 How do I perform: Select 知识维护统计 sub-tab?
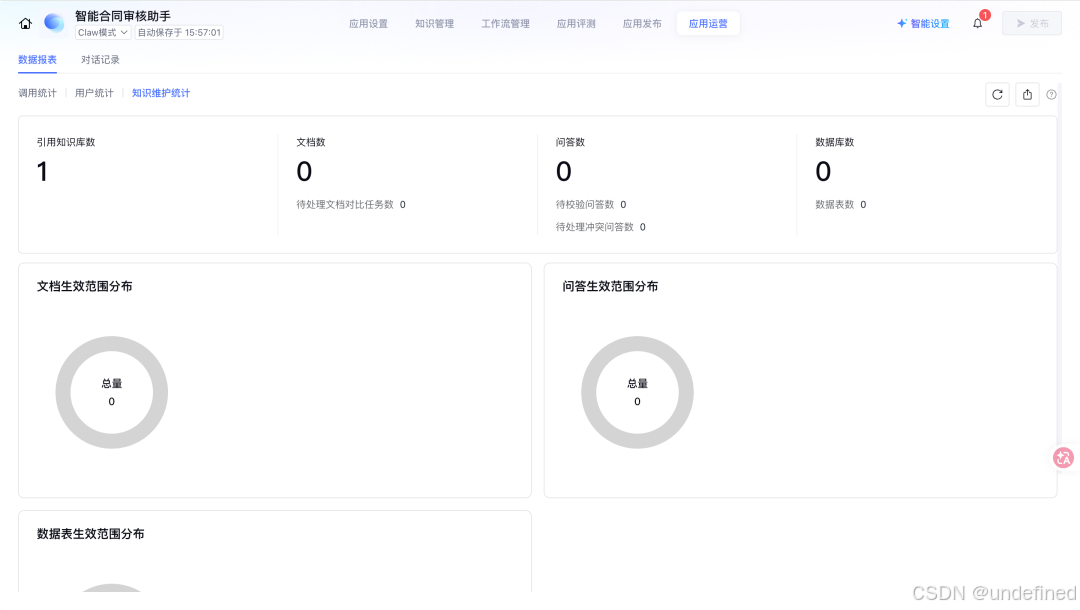161,93
